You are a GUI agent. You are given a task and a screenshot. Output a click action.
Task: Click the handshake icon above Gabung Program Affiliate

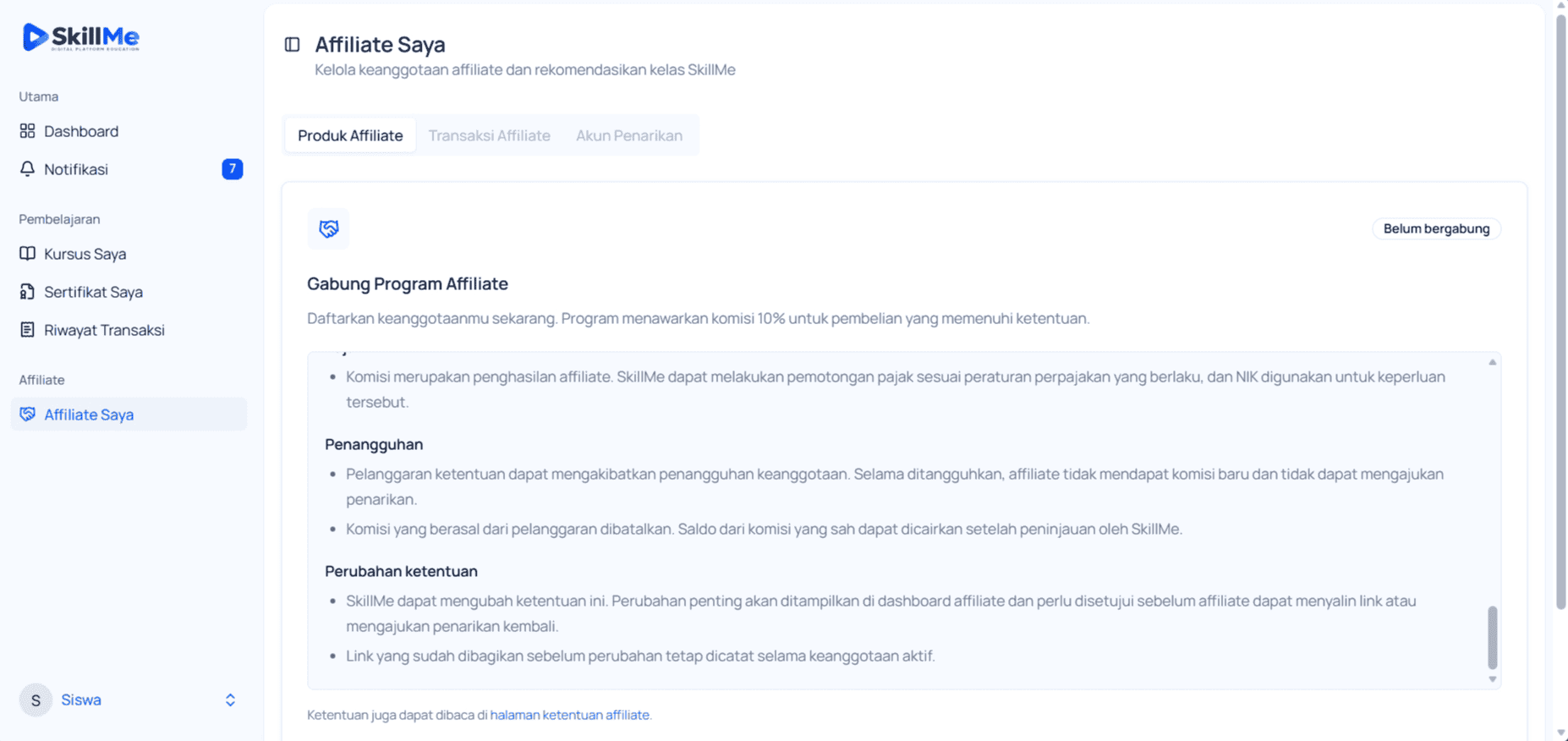coord(329,228)
